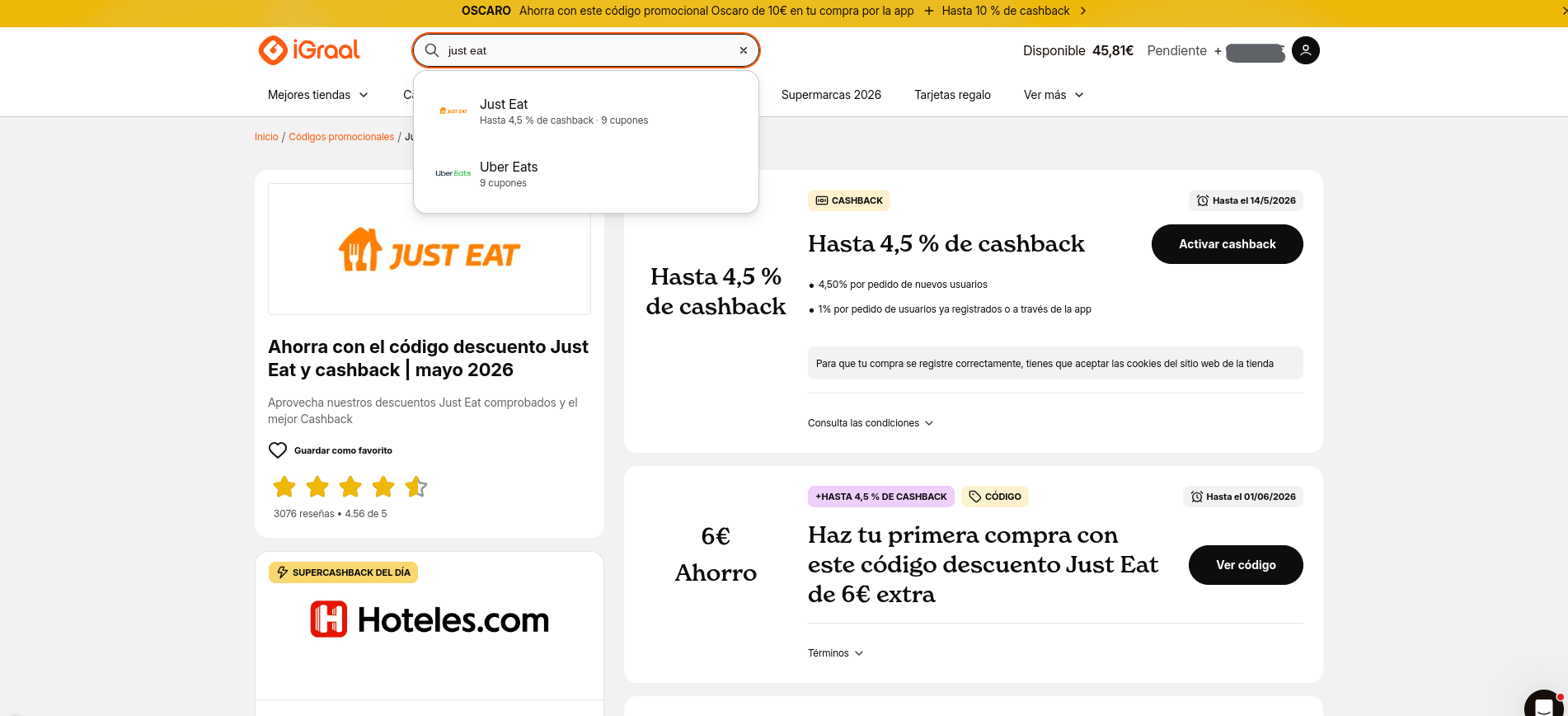This screenshot has height=716, width=1568.
Task: Click the first rating star
Action: (x=284, y=487)
